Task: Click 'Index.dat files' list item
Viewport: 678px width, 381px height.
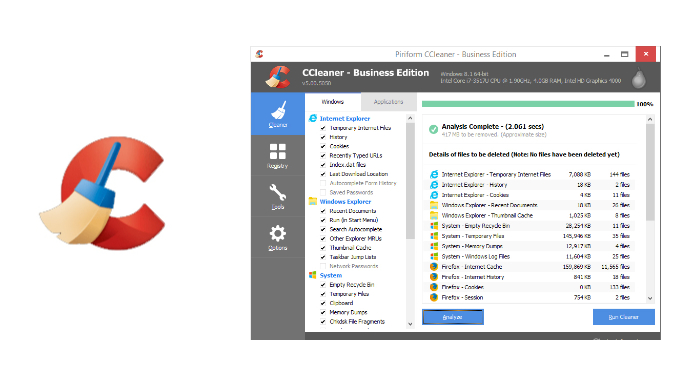Action: pos(348,165)
